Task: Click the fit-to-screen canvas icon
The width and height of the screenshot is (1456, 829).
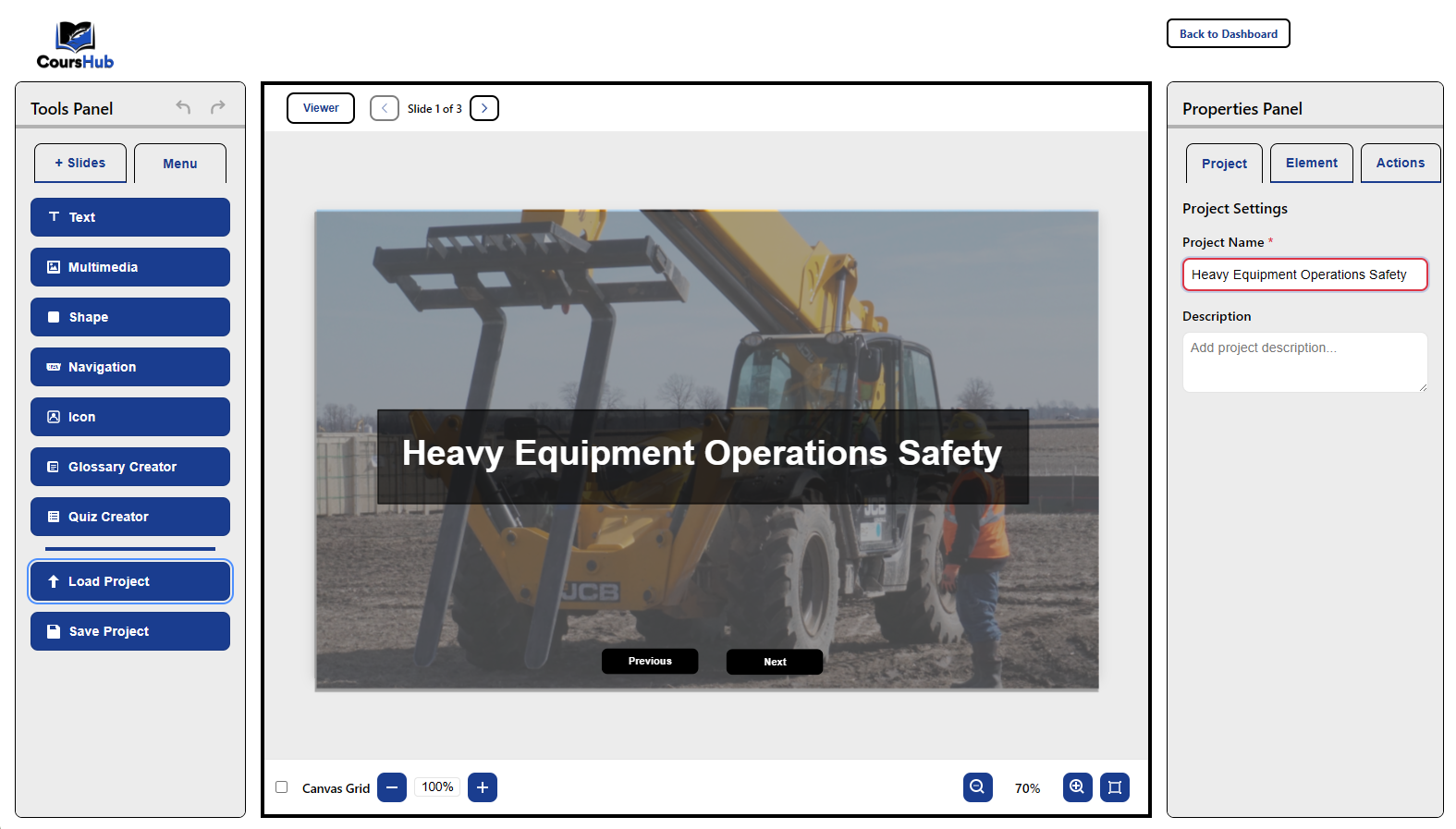Action: 1115,787
